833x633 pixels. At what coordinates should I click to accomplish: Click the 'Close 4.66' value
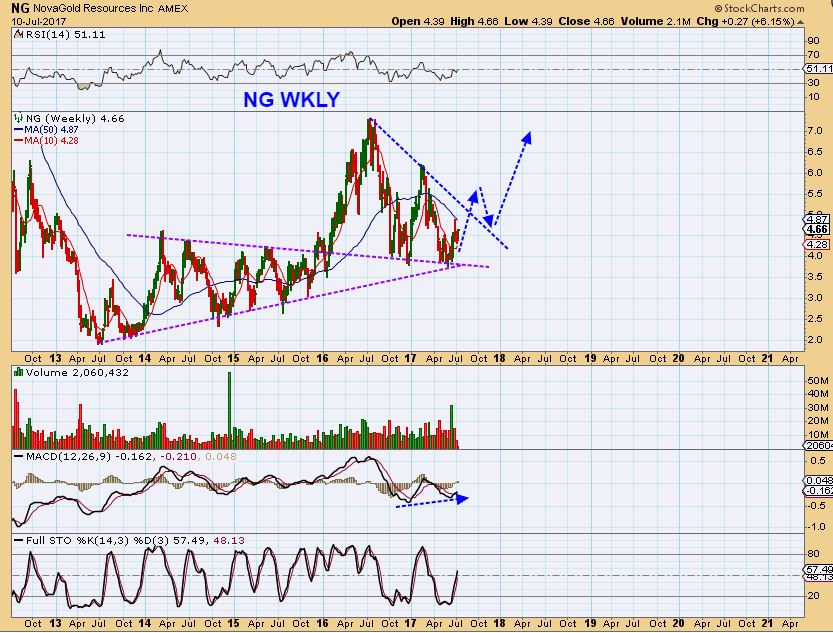pos(586,21)
